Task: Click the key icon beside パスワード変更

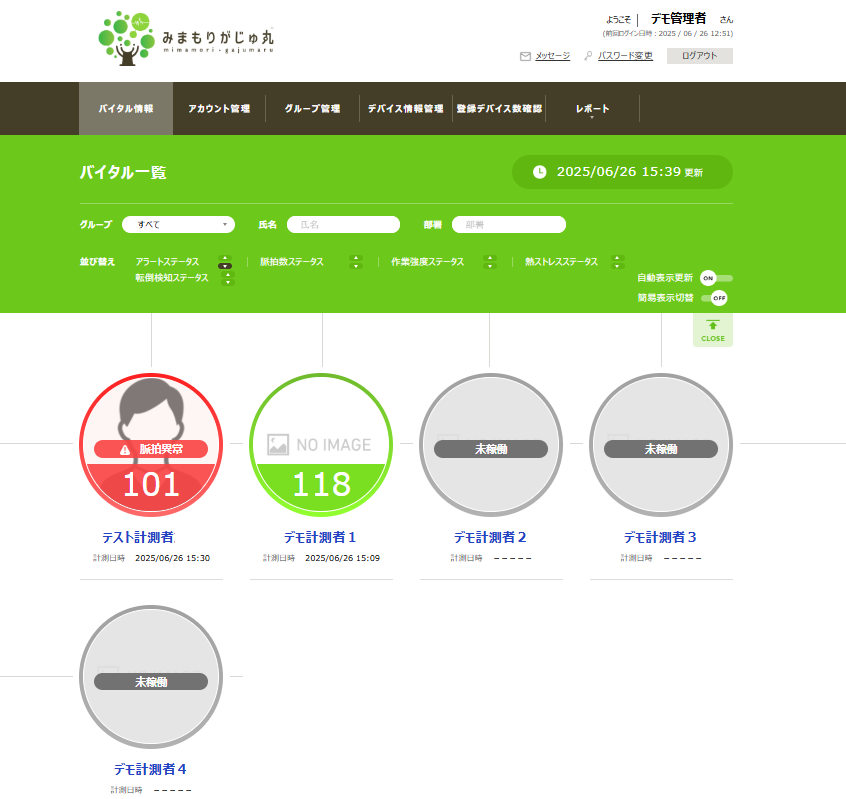Action: coord(588,56)
